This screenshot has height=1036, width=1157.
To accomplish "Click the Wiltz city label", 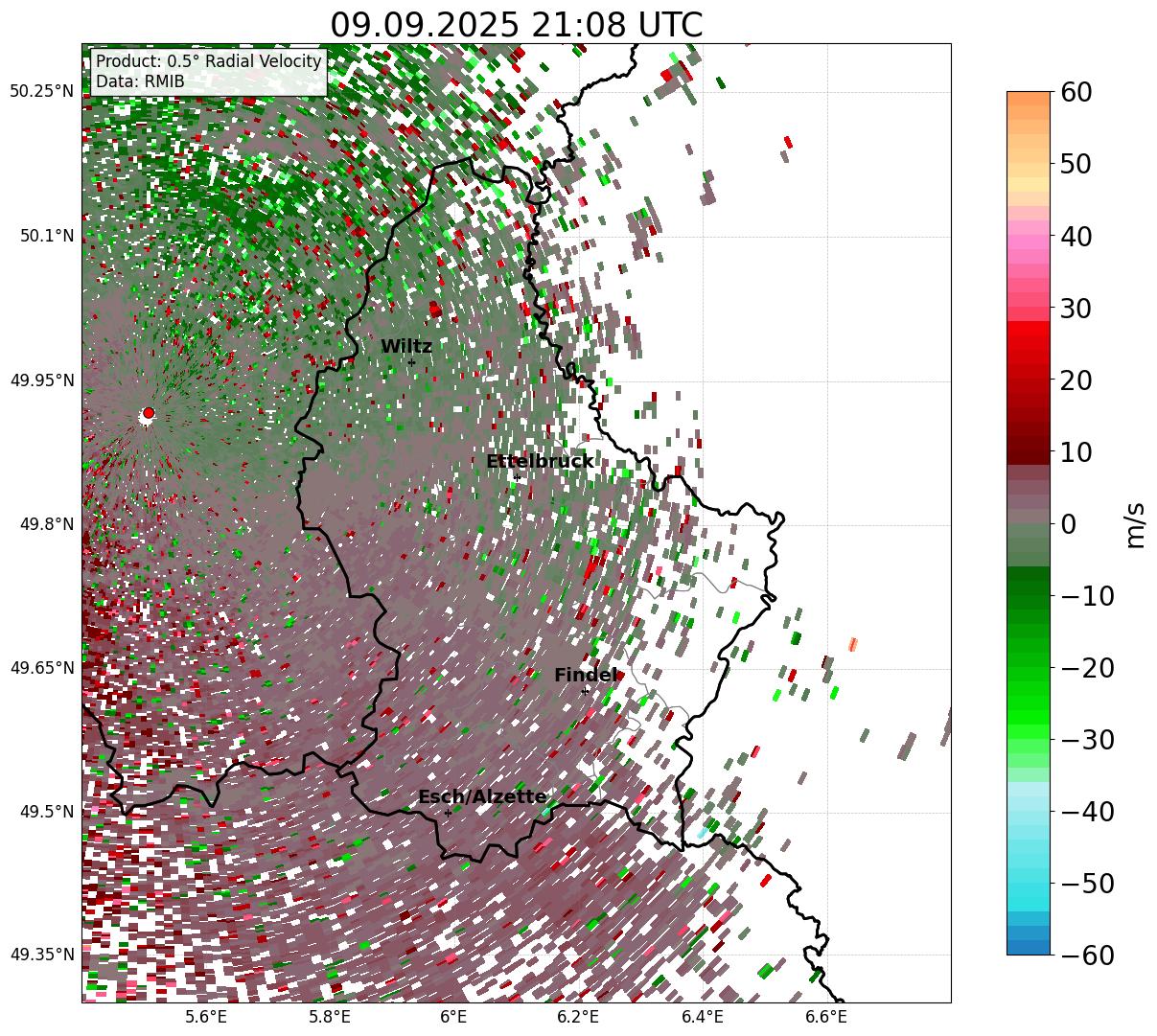I will pyautogui.click(x=406, y=347).
